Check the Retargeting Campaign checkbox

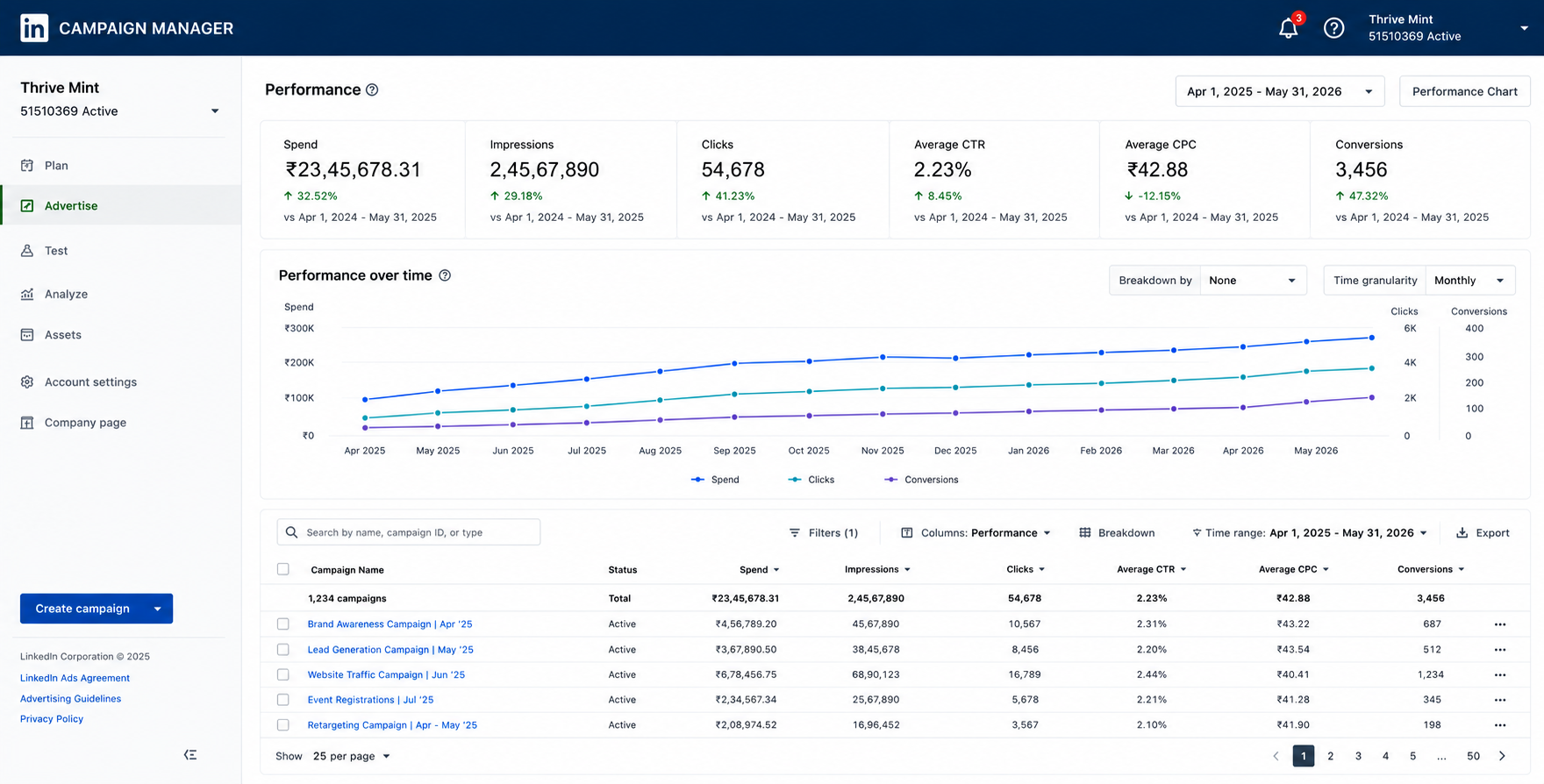tap(282, 725)
